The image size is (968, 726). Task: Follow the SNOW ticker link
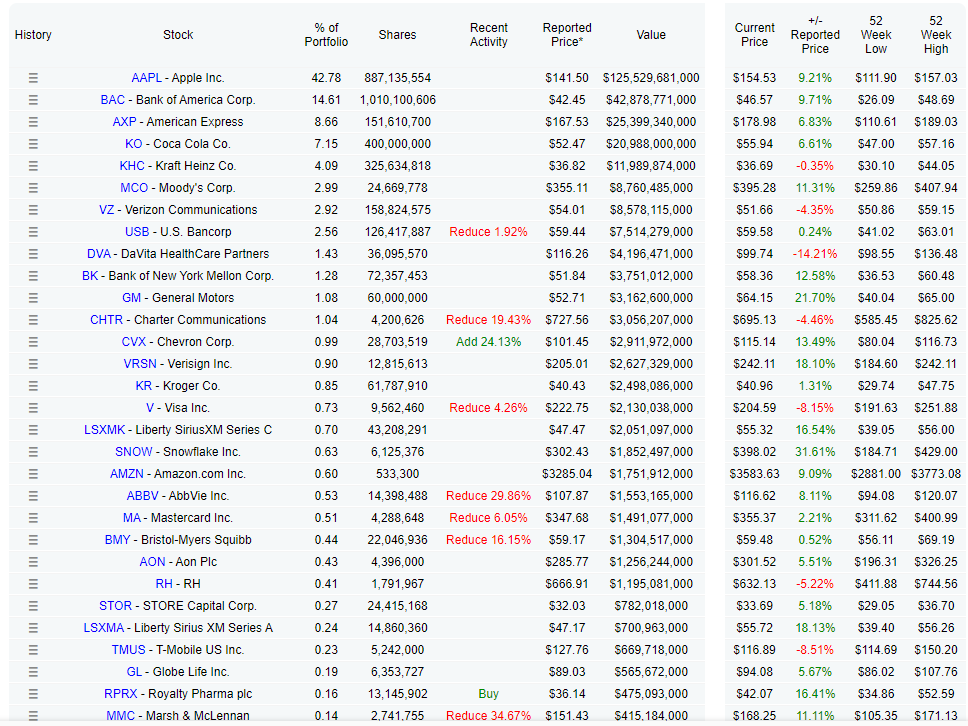pos(133,452)
